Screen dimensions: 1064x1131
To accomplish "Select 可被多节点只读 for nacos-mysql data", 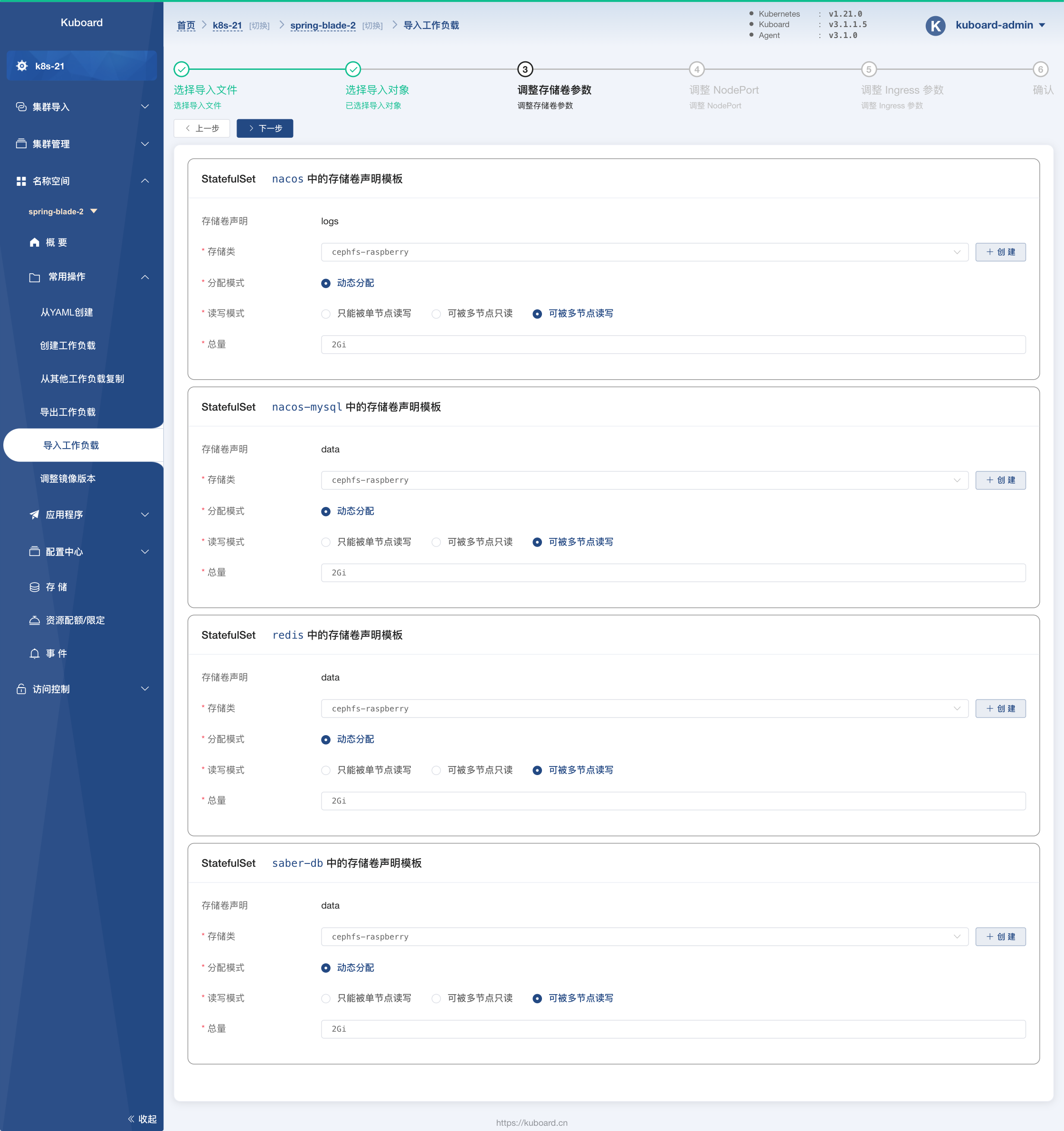I will (436, 542).
